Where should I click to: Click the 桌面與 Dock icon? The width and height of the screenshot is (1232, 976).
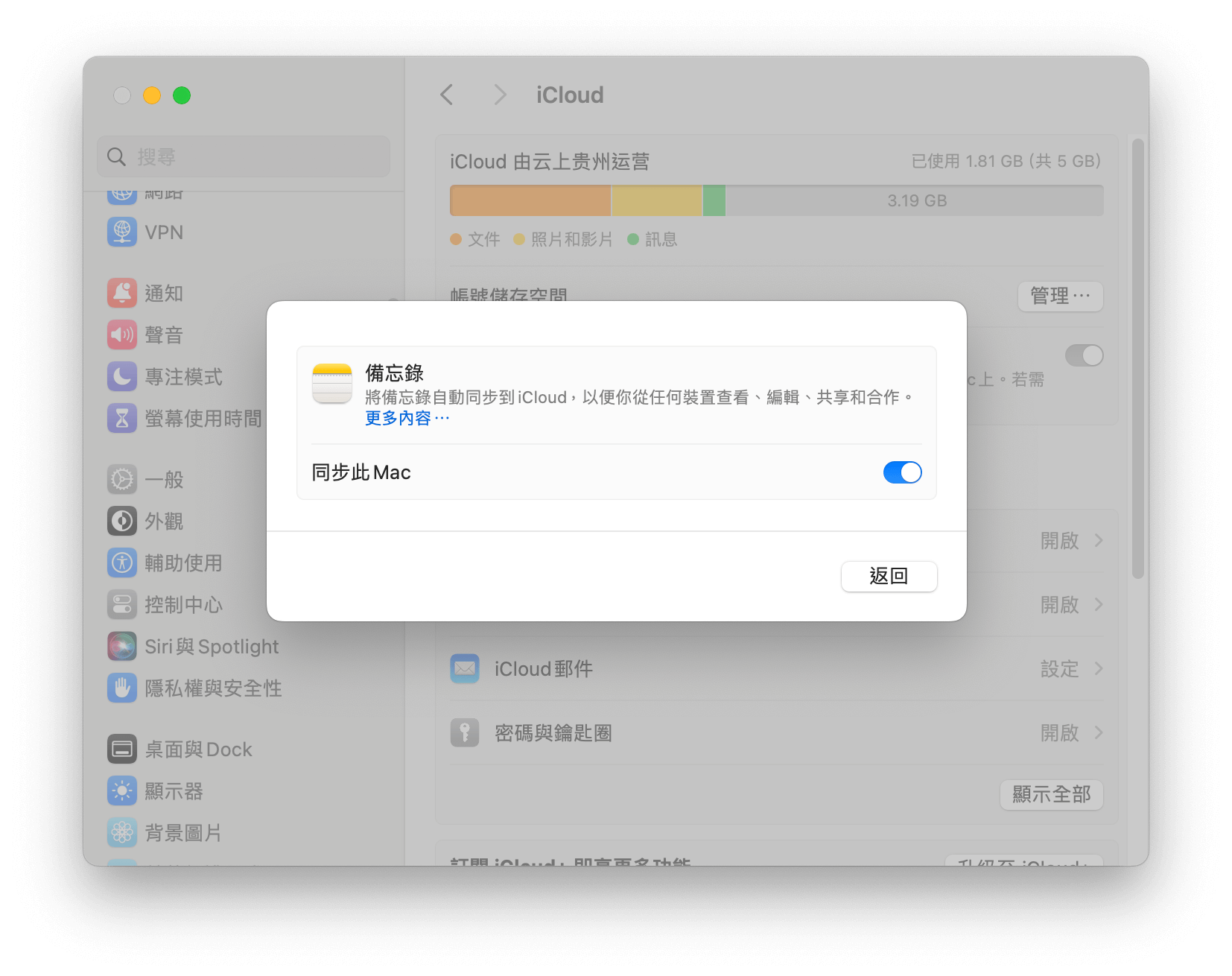pos(122,749)
